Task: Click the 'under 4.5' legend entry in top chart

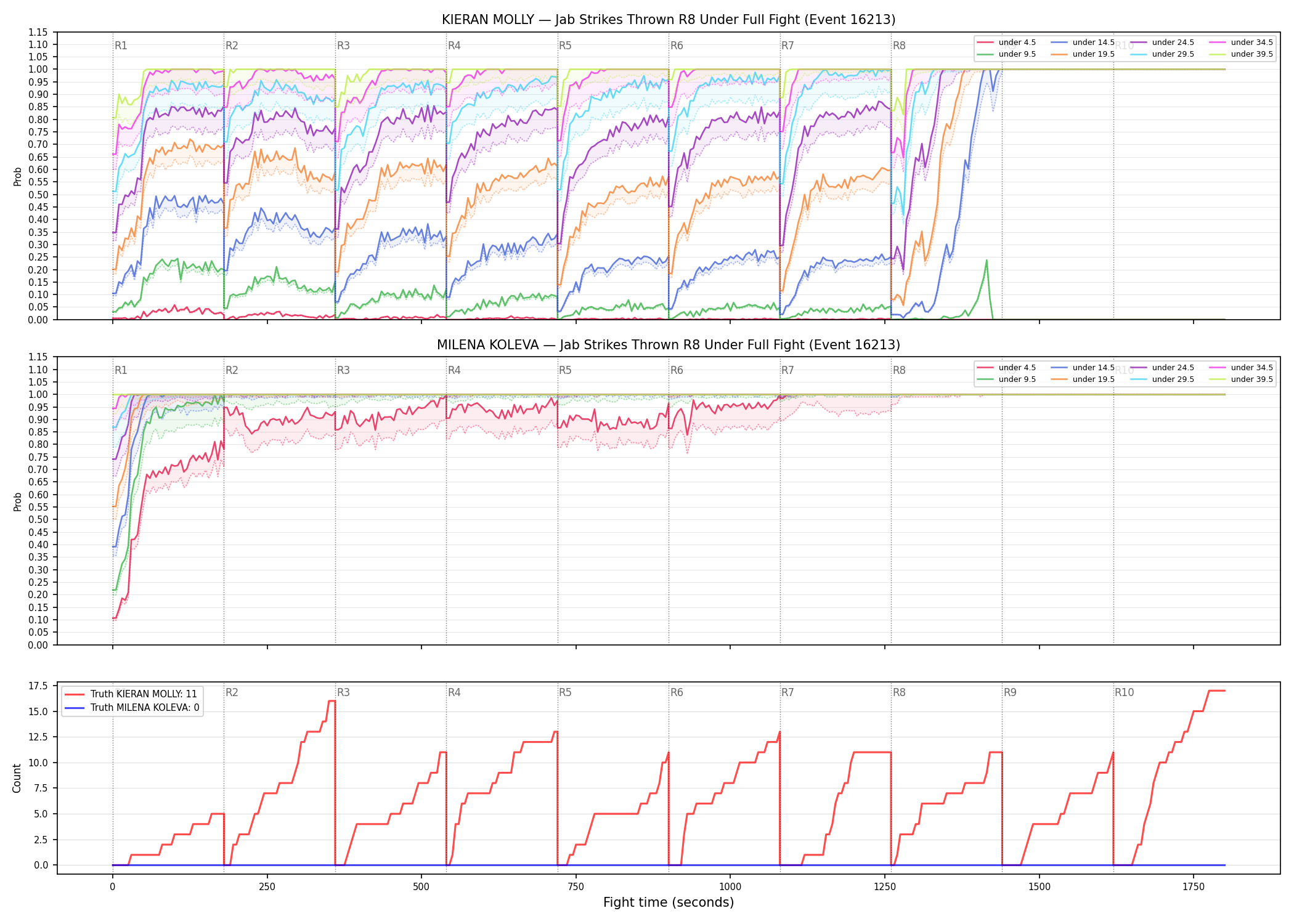Action: point(1007,43)
